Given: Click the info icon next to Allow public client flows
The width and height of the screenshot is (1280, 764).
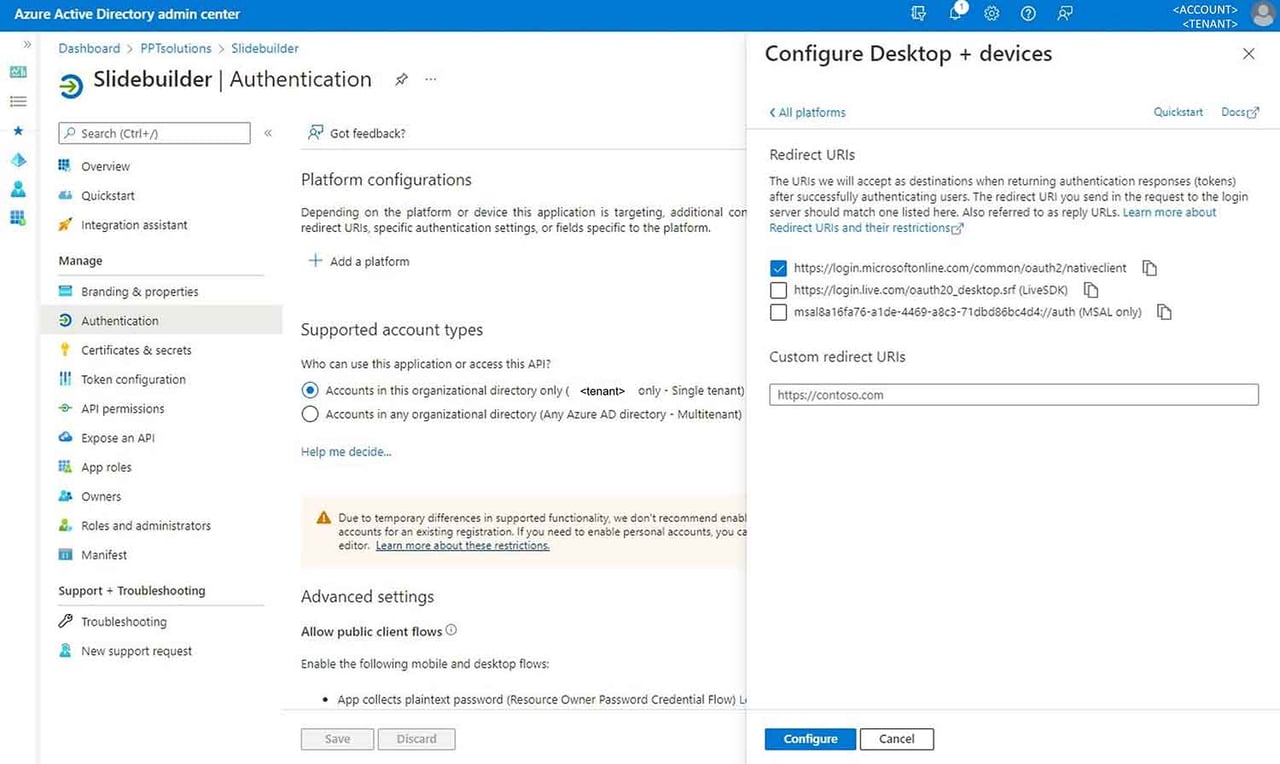Looking at the screenshot, I should coord(451,631).
